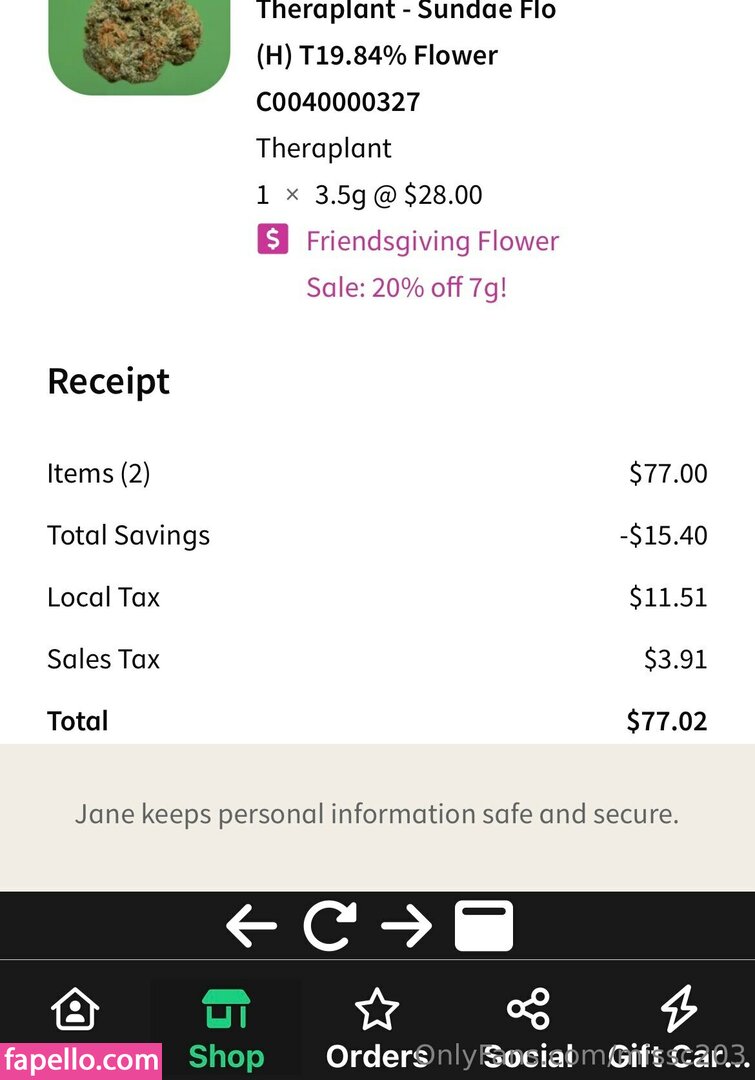Click the pink dollar sale tag icon
The width and height of the screenshot is (755, 1080).
273,240
